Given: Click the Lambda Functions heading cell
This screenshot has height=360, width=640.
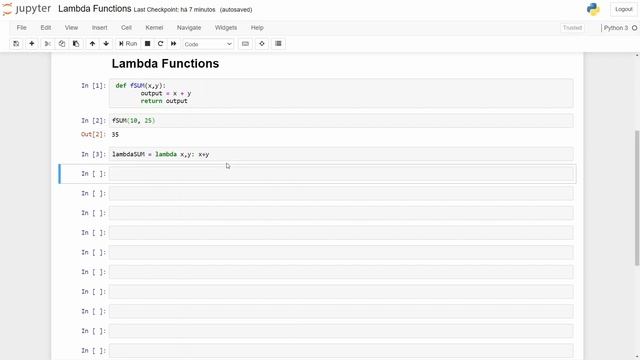Looking at the screenshot, I should [x=165, y=64].
